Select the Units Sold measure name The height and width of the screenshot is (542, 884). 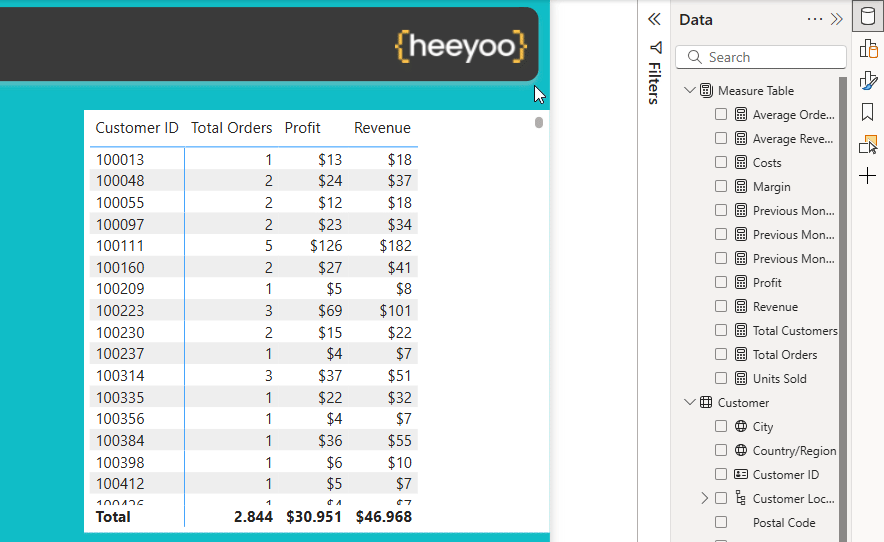[780, 378]
